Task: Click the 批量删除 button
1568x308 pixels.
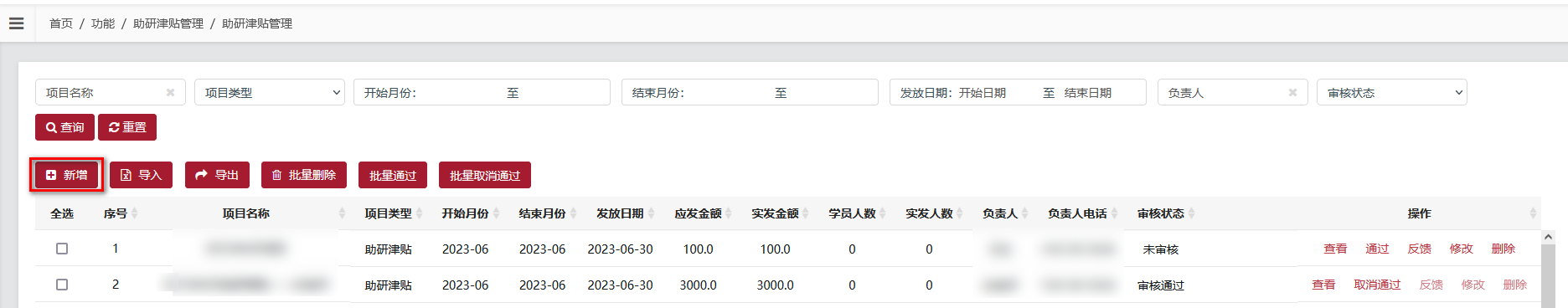Action: (303, 175)
